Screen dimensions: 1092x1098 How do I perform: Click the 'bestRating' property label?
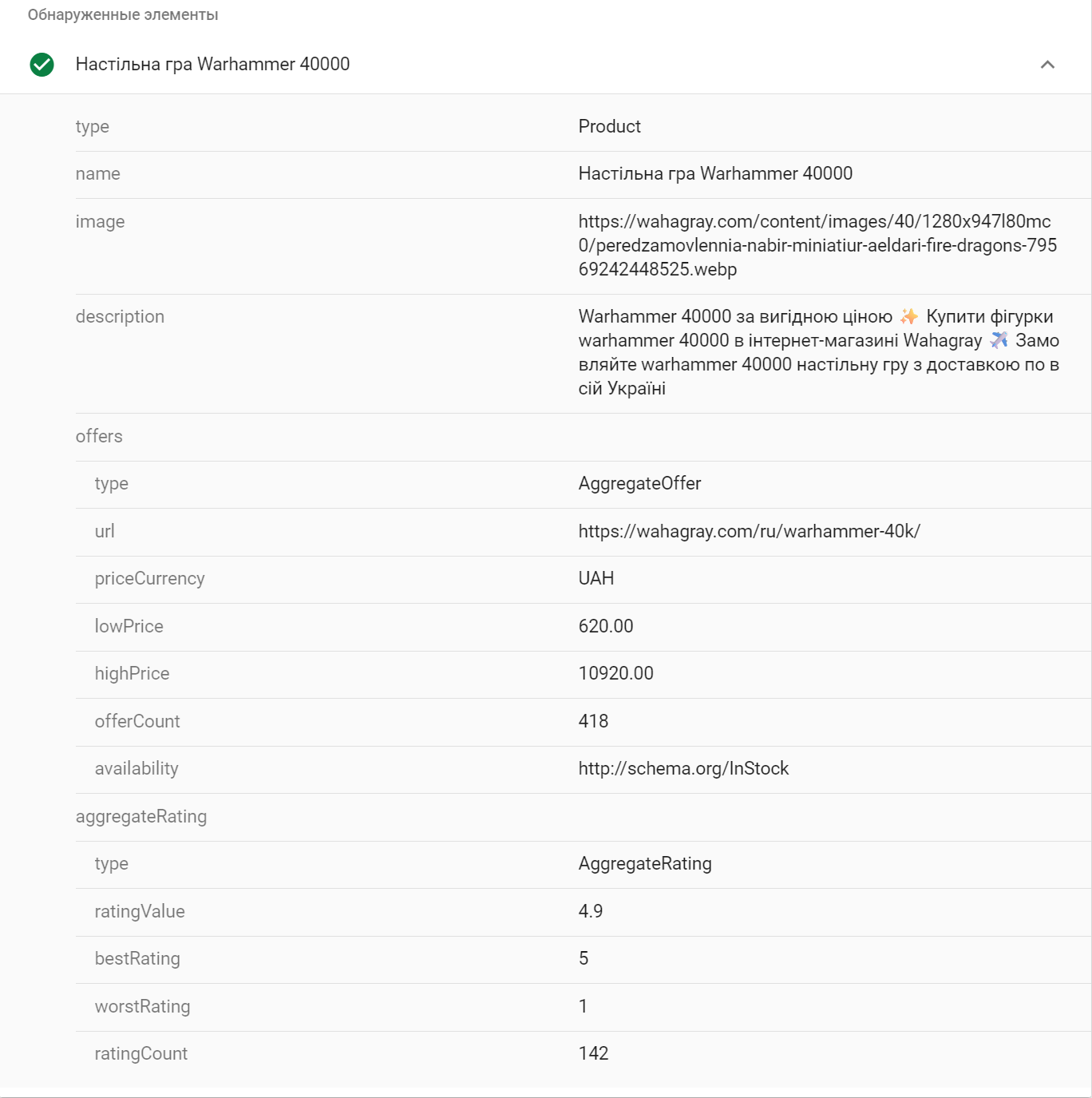[137, 958]
